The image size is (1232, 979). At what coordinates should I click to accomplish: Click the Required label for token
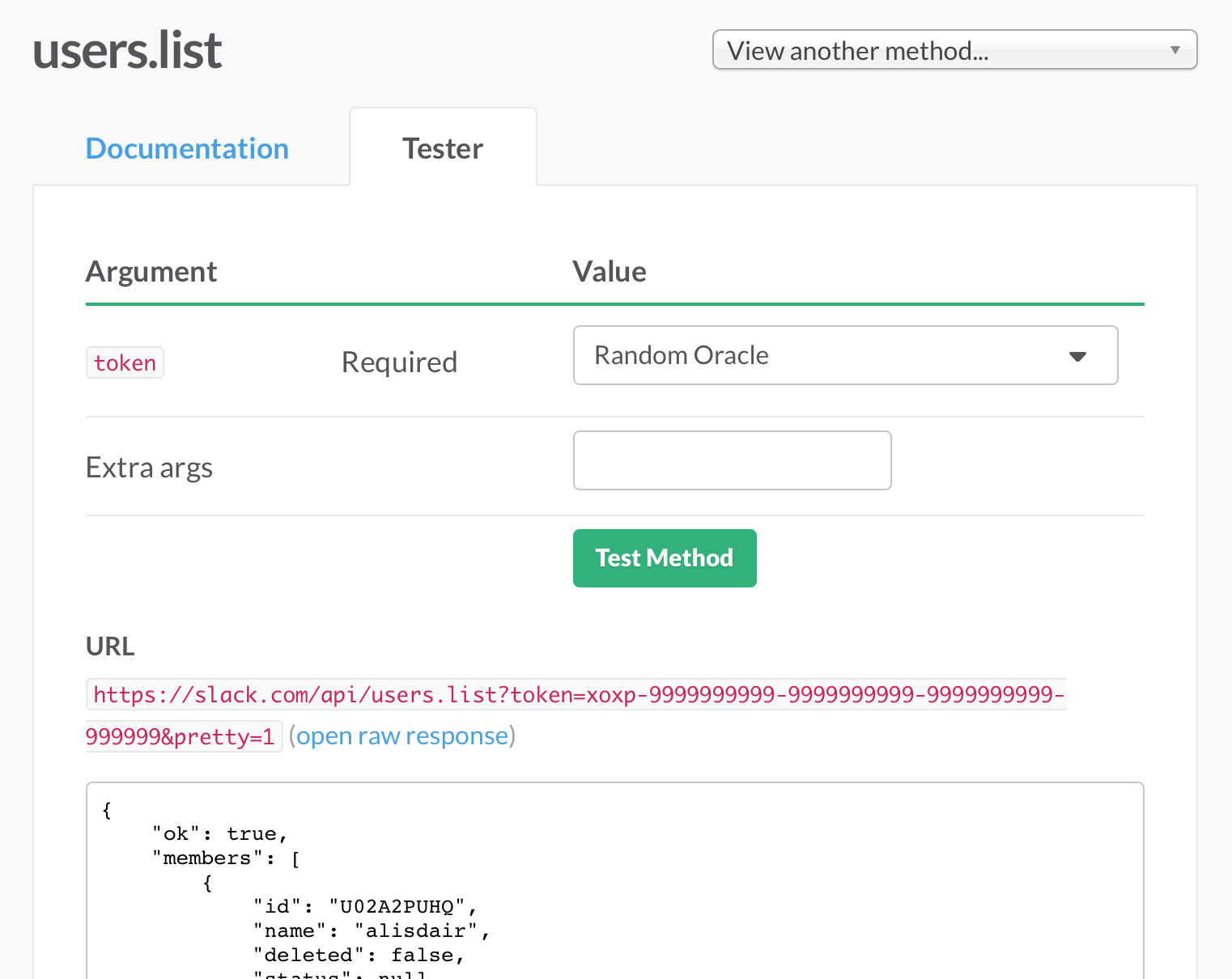point(399,362)
